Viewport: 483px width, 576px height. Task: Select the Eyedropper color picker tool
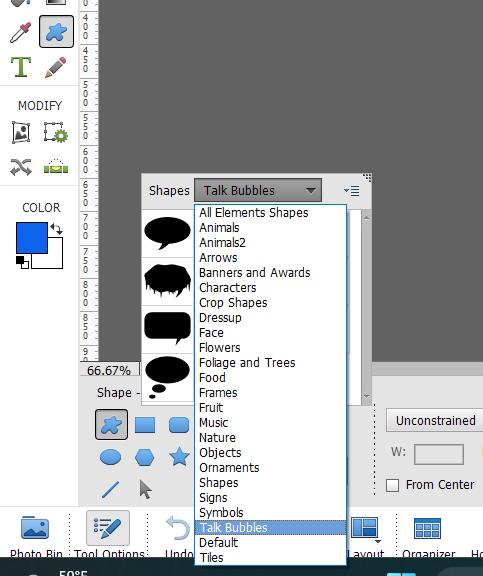(21, 32)
